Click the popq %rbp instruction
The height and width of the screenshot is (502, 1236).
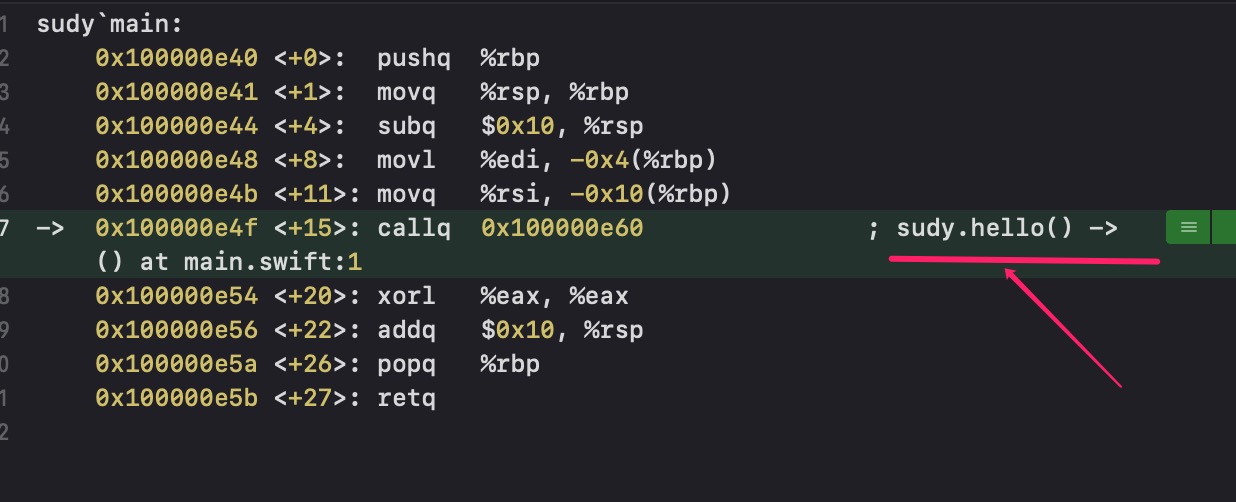pos(459,364)
